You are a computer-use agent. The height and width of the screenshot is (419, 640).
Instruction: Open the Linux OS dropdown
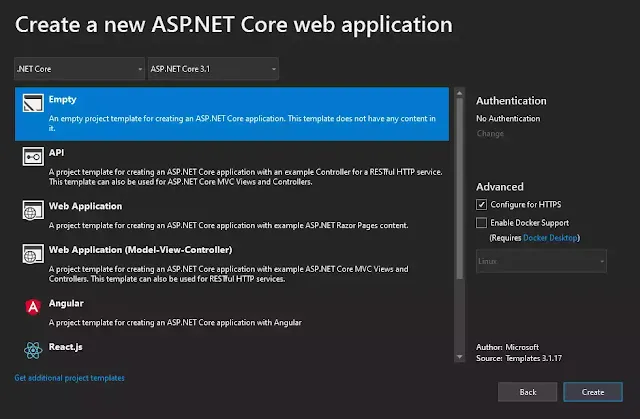coord(541,261)
